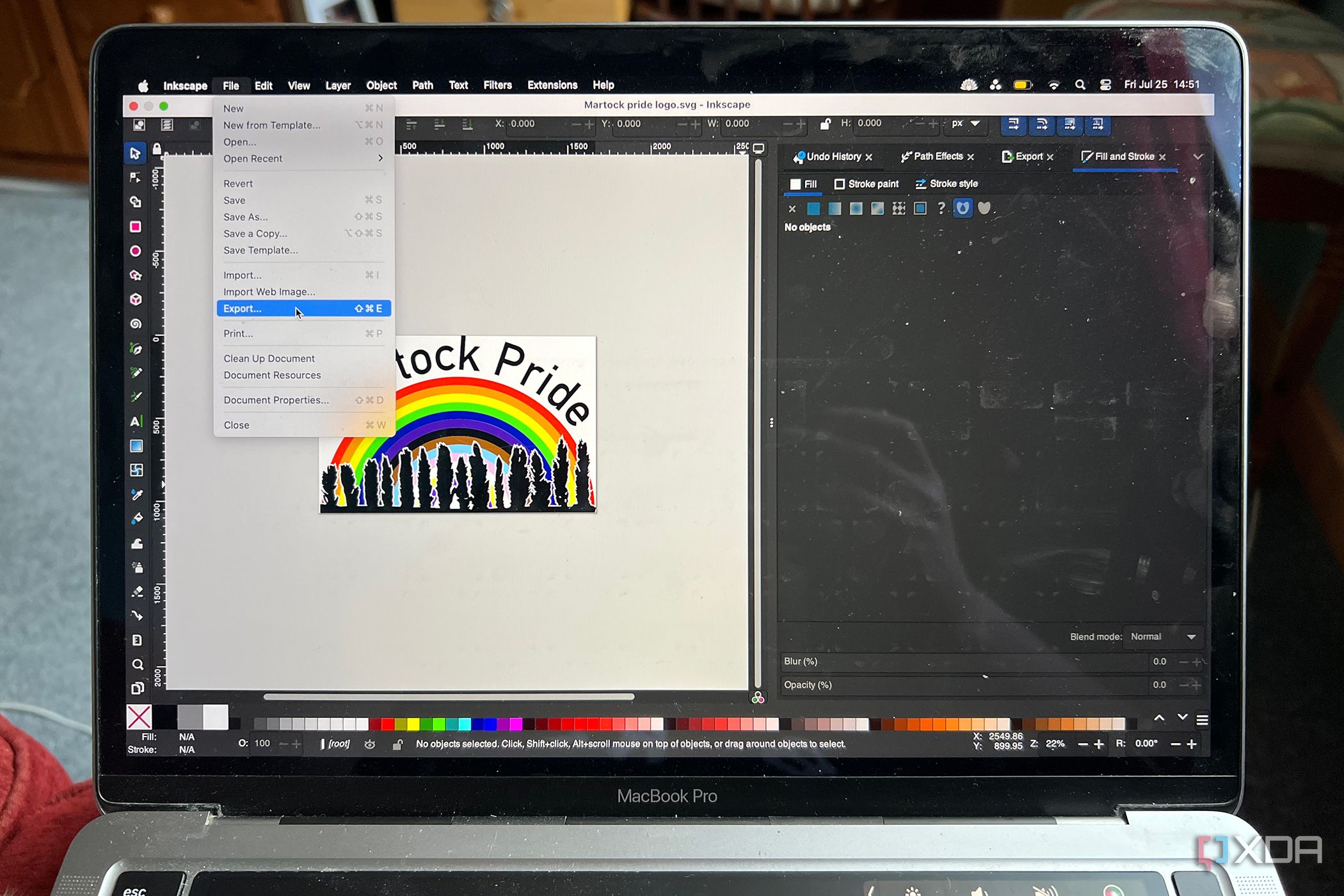Toggle width/height lock ratio
1344x896 pixels.
tap(826, 124)
